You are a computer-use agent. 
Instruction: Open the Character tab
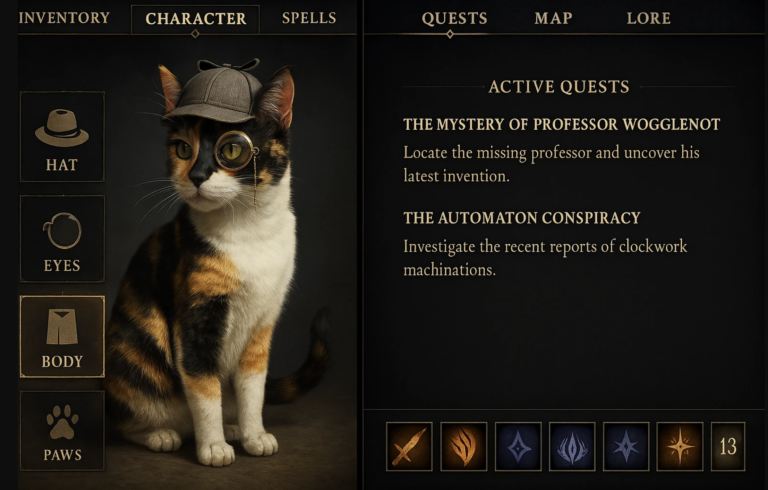[195, 19]
